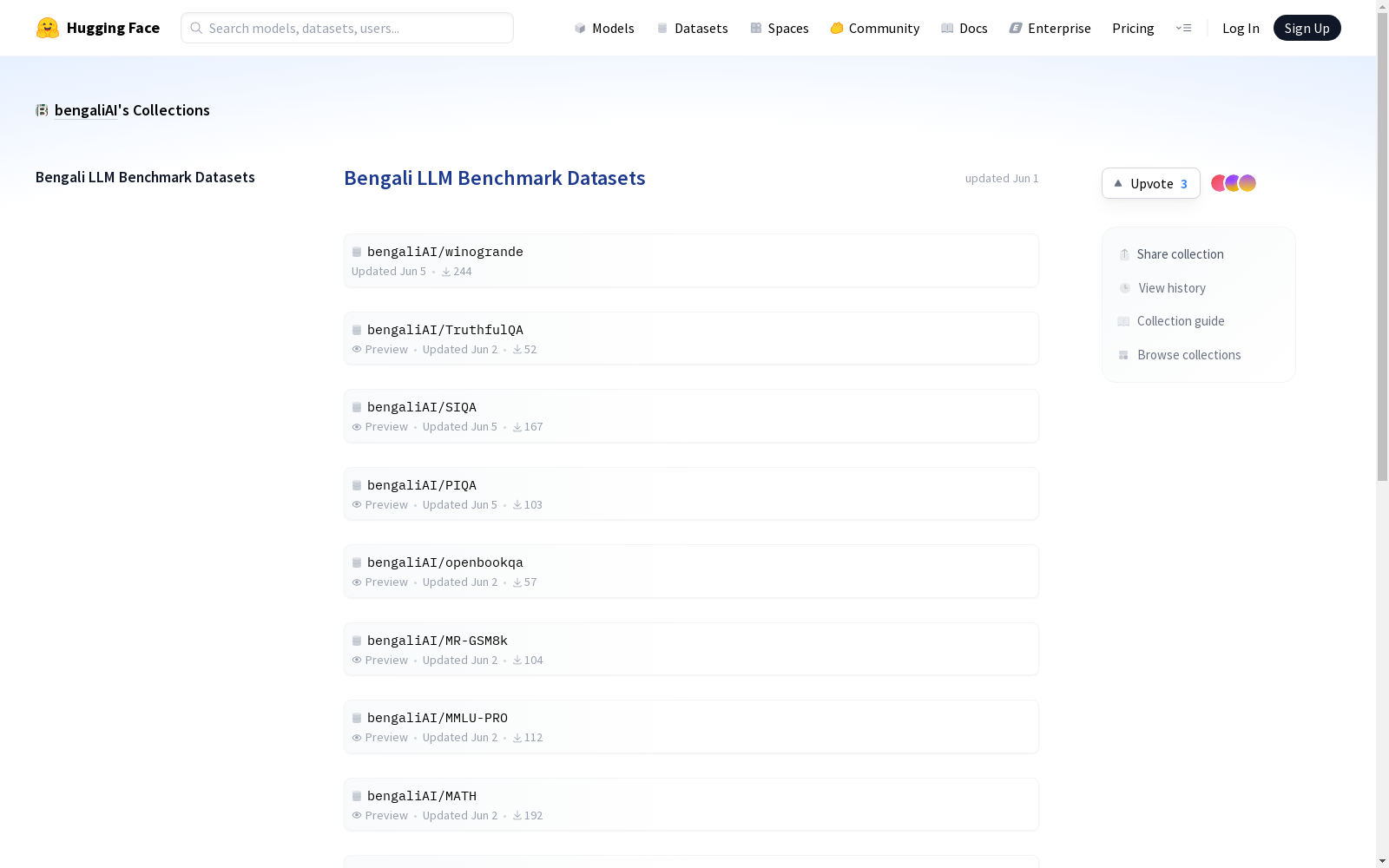This screenshot has height=868, width=1389.
Task: Click the Preview eye icon for PIQA
Action: pyautogui.click(x=357, y=504)
